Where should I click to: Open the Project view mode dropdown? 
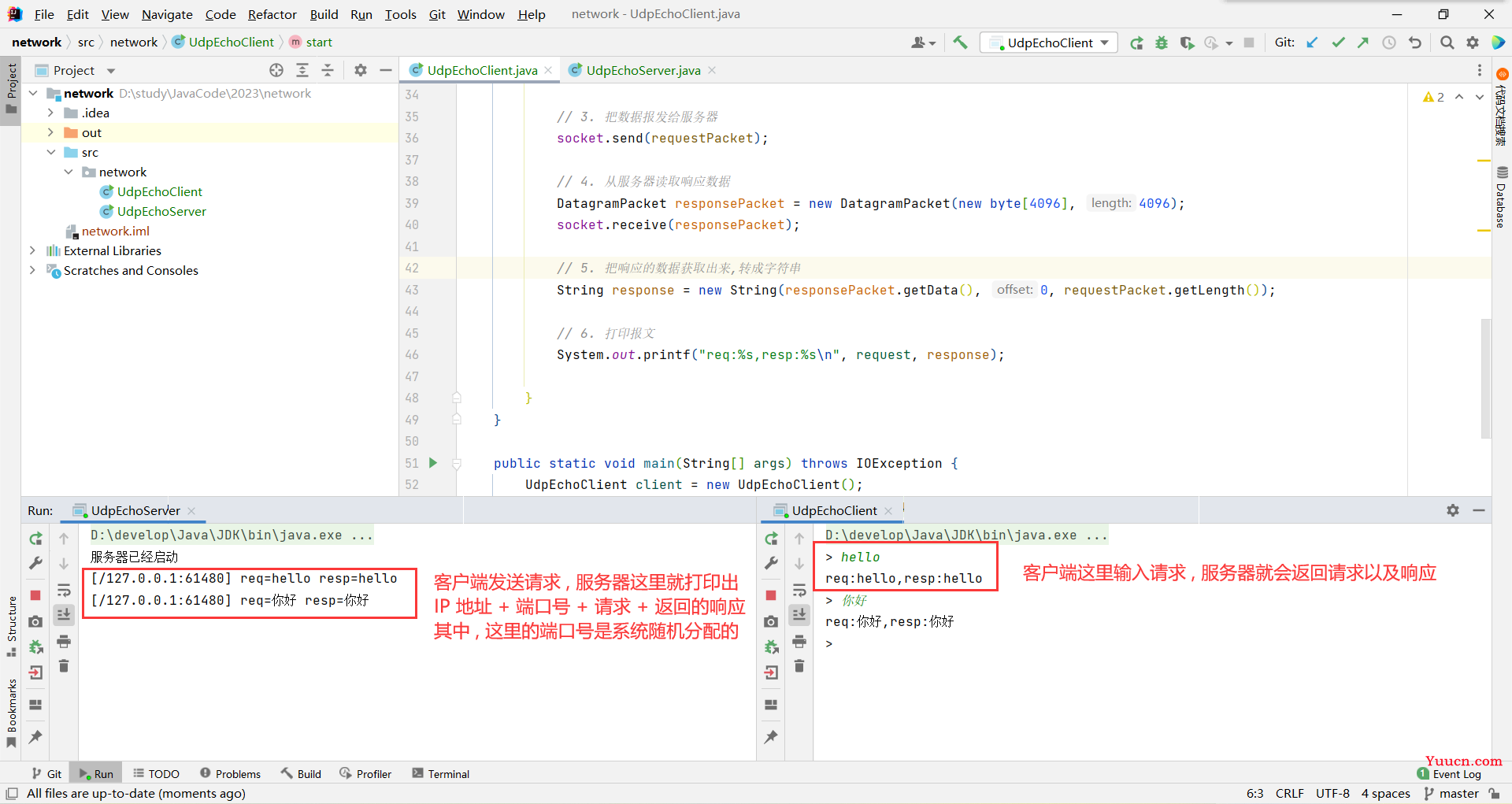111,70
